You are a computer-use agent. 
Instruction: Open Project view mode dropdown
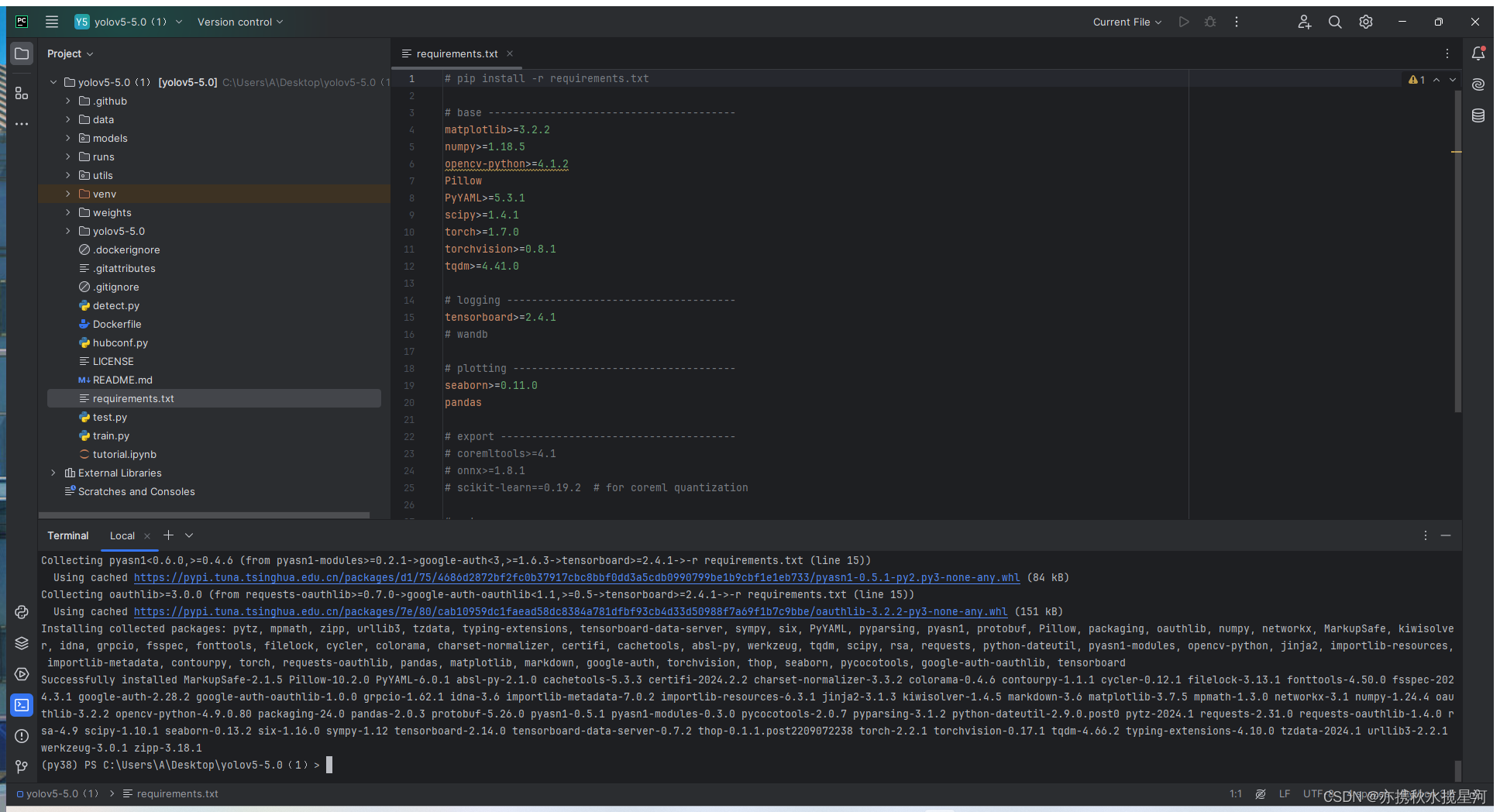(70, 53)
